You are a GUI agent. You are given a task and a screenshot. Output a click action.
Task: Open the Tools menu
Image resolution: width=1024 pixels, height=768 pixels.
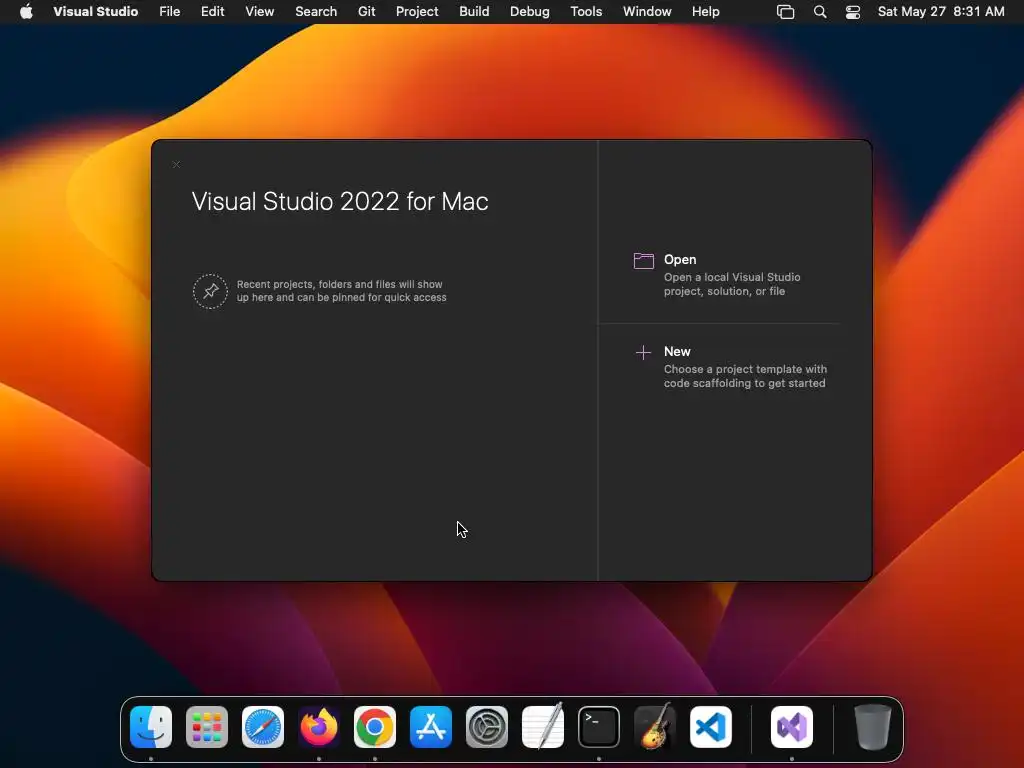coord(586,12)
